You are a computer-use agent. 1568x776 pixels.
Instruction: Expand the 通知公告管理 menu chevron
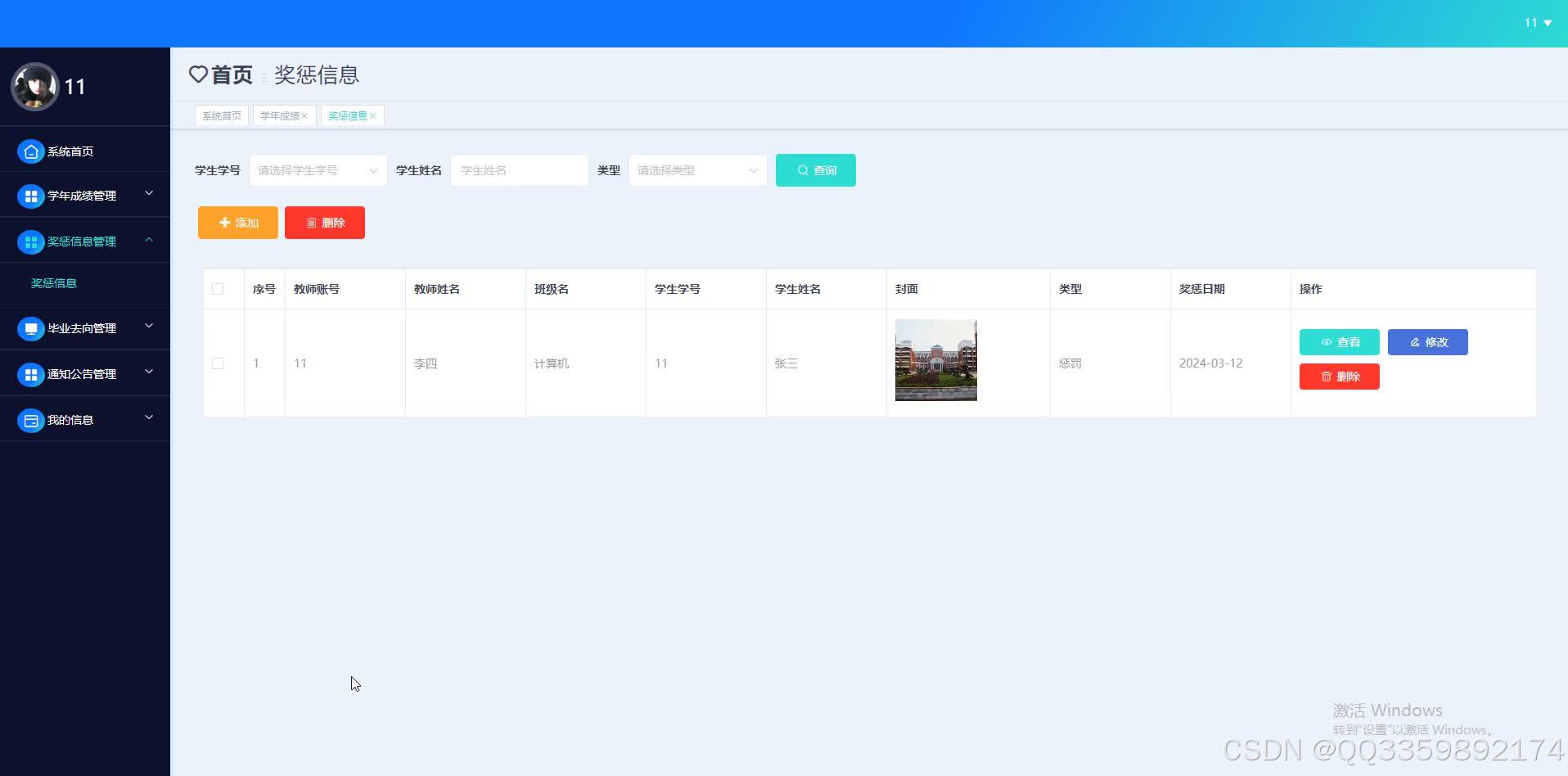click(x=149, y=372)
